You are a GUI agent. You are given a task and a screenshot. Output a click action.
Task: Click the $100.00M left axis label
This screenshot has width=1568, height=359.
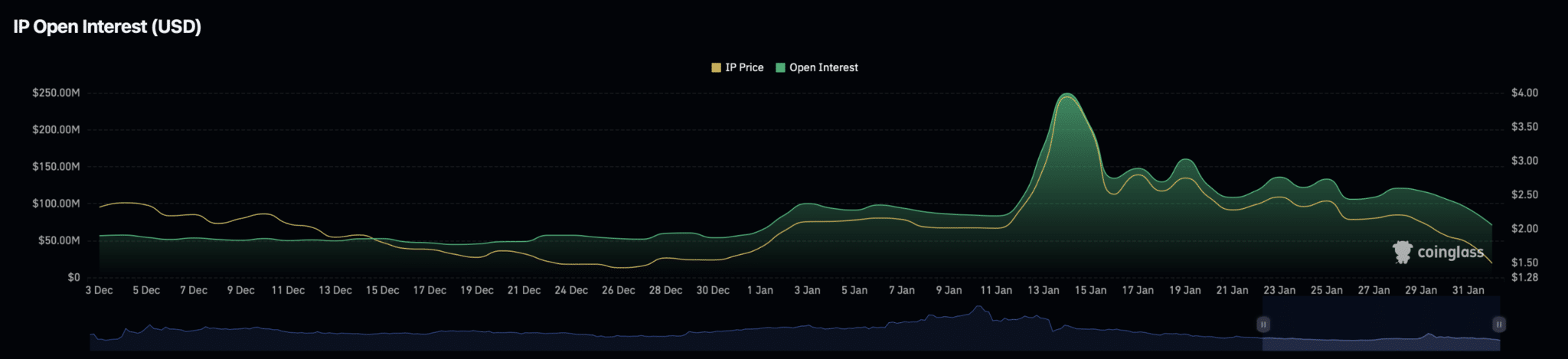(x=56, y=204)
